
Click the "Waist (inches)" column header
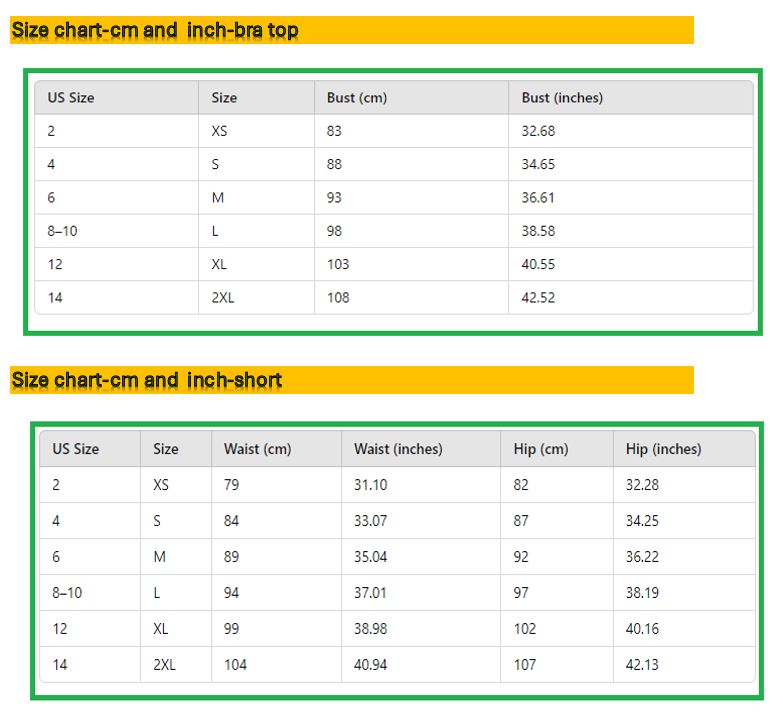398,449
